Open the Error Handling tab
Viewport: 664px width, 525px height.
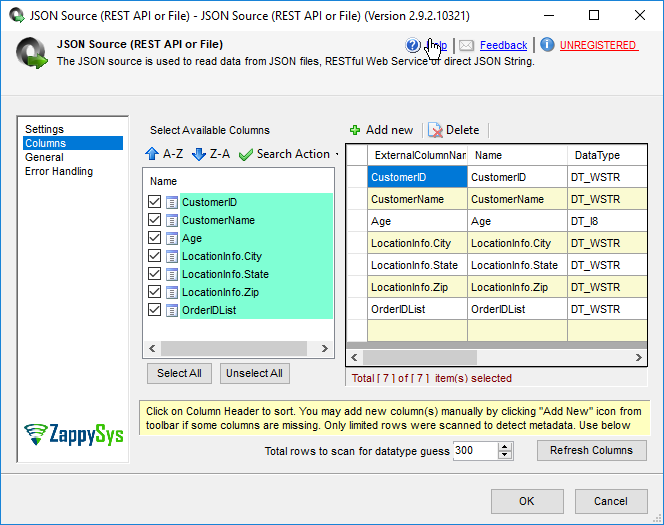(59, 171)
